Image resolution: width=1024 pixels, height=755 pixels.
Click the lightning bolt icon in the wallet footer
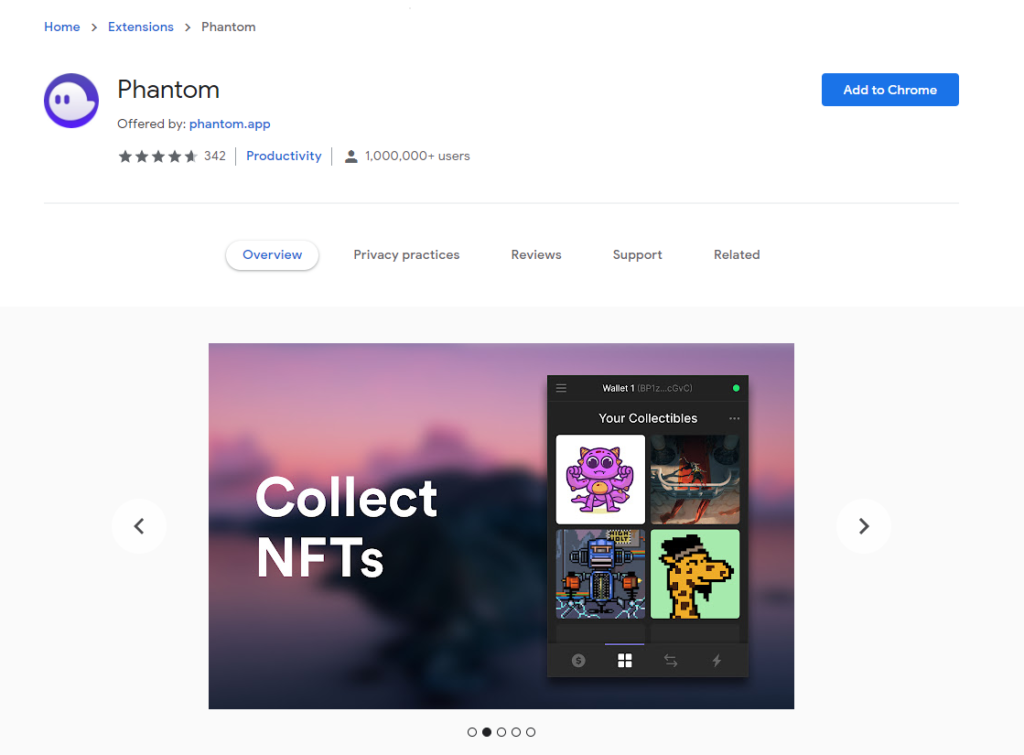click(716, 660)
